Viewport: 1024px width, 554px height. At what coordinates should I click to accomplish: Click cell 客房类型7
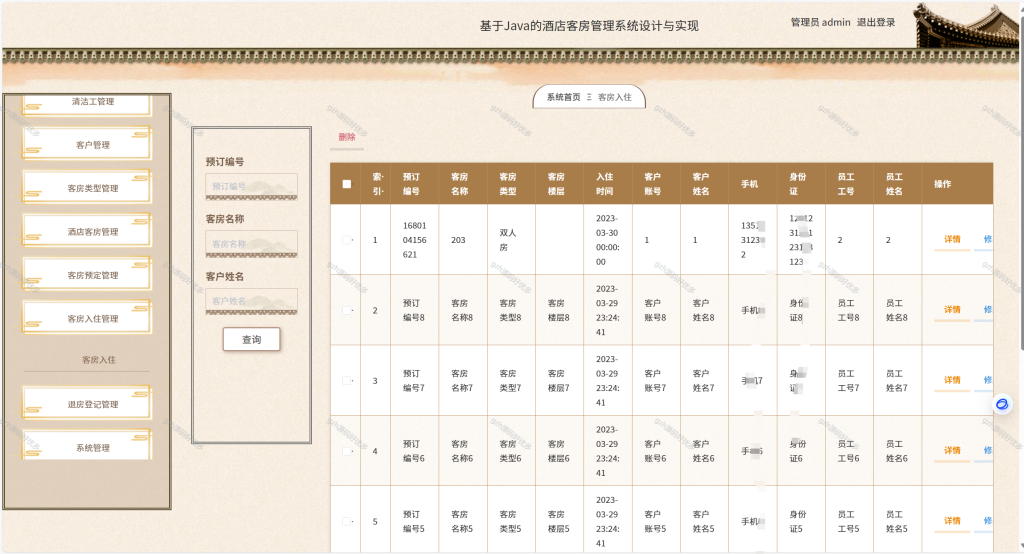click(x=510, y=381)
